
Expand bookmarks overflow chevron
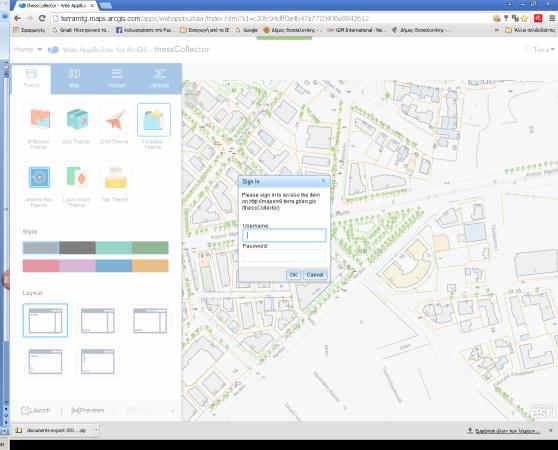pos(497,30)
